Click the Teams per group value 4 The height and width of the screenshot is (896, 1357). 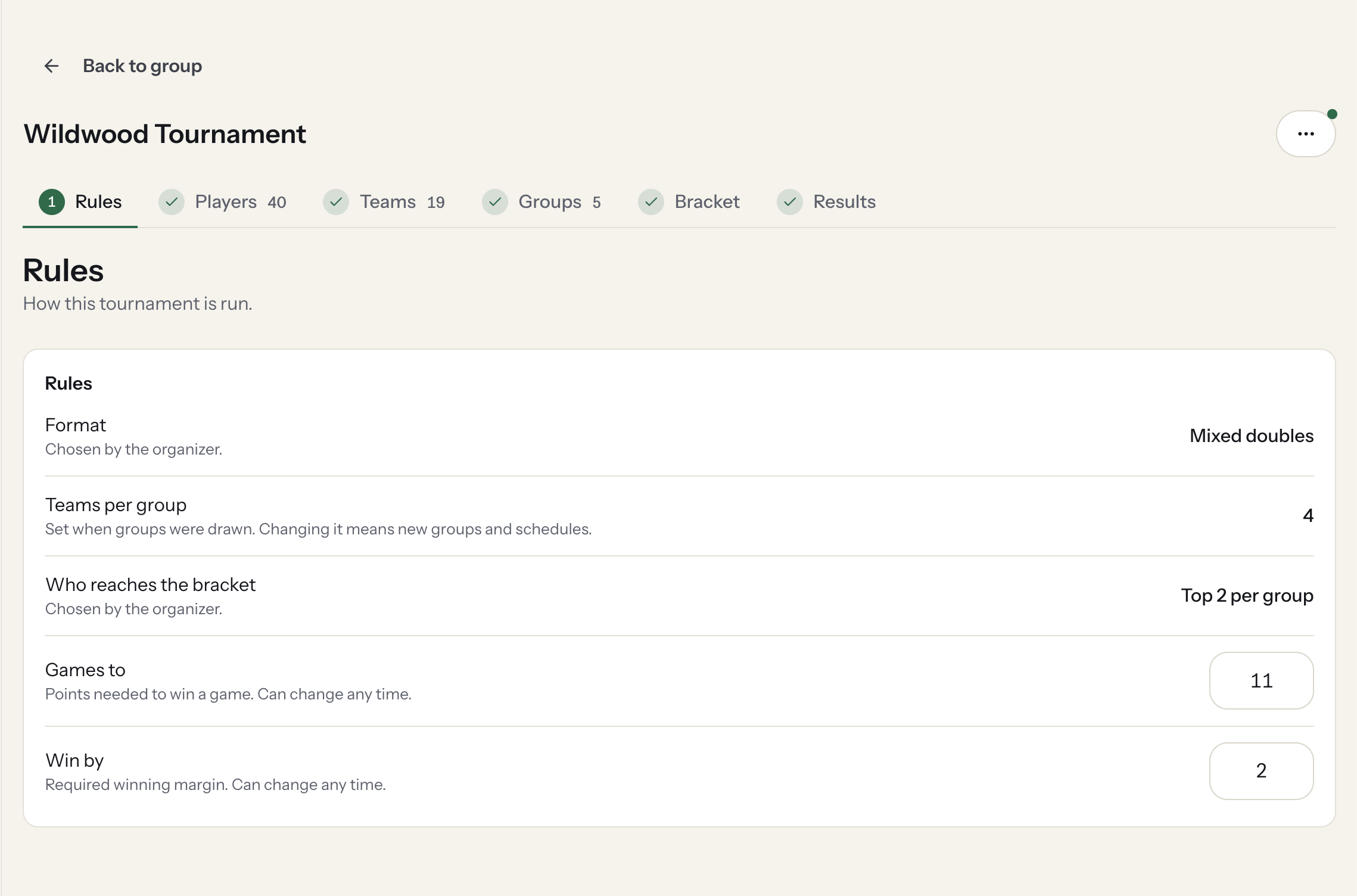coord(1308,516)
